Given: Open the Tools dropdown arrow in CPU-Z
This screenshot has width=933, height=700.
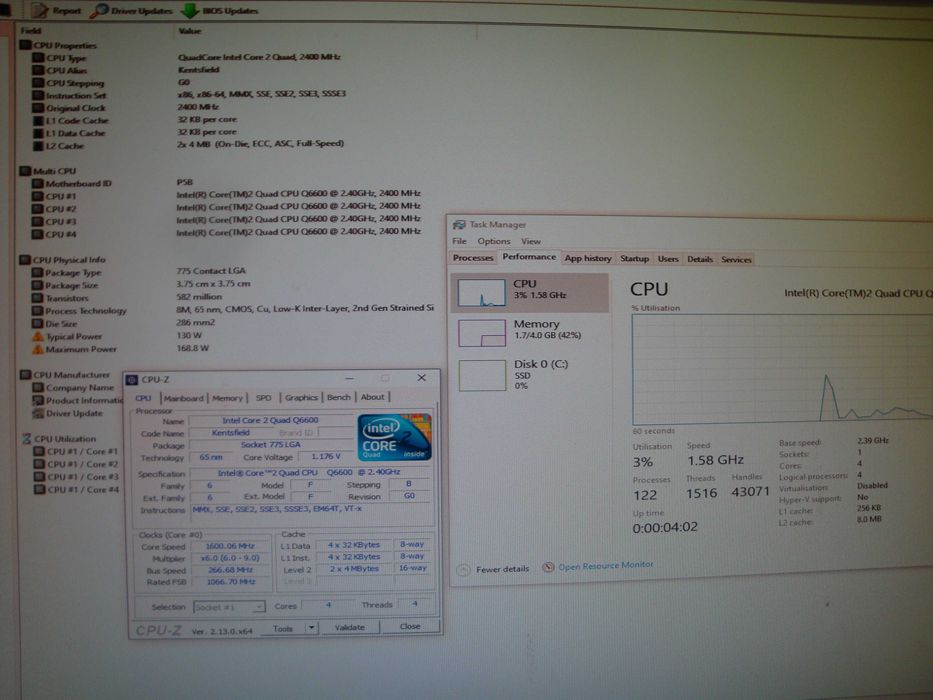Looking at the screenshot, I should (312, 628).
